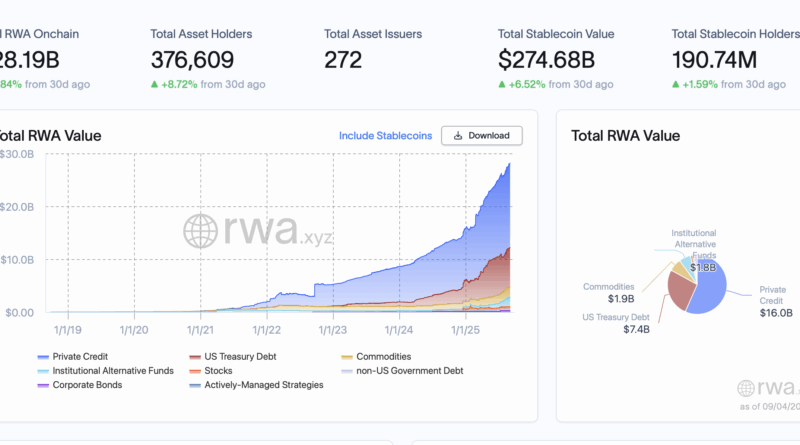Toggle the Private Credit series in the legend
This screenshot has width=800, height=445.
[77, 356]
